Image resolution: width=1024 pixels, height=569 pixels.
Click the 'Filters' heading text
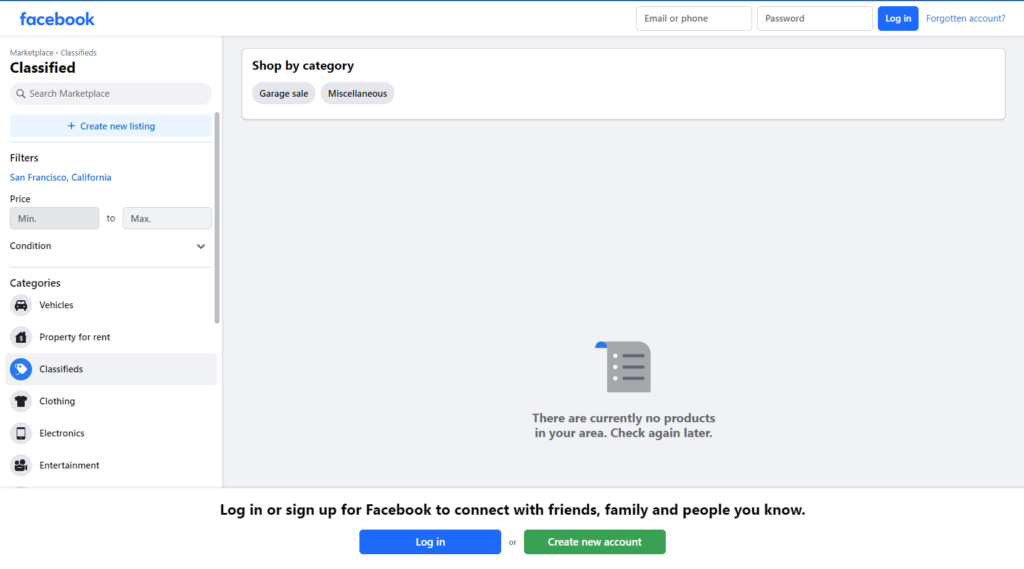tap(24, 158)
